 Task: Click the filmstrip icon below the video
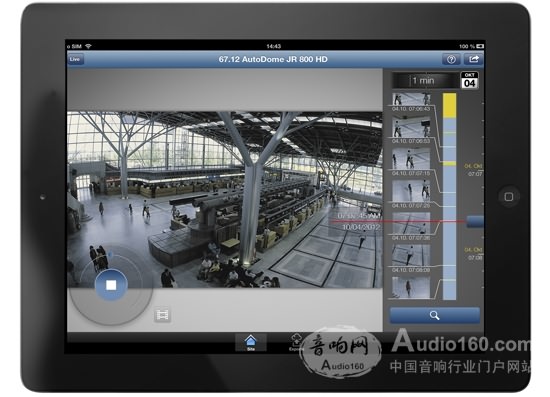pyautogui.click(x=162, y=315)
